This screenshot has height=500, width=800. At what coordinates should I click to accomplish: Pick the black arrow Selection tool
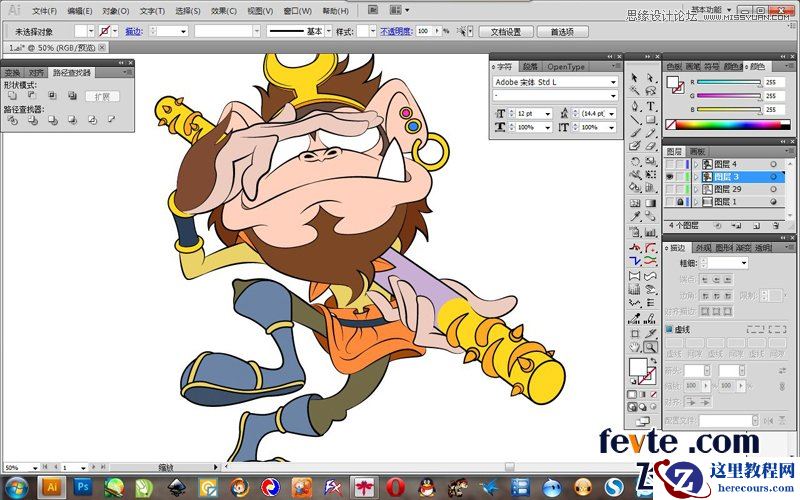(x=635, y=76)
